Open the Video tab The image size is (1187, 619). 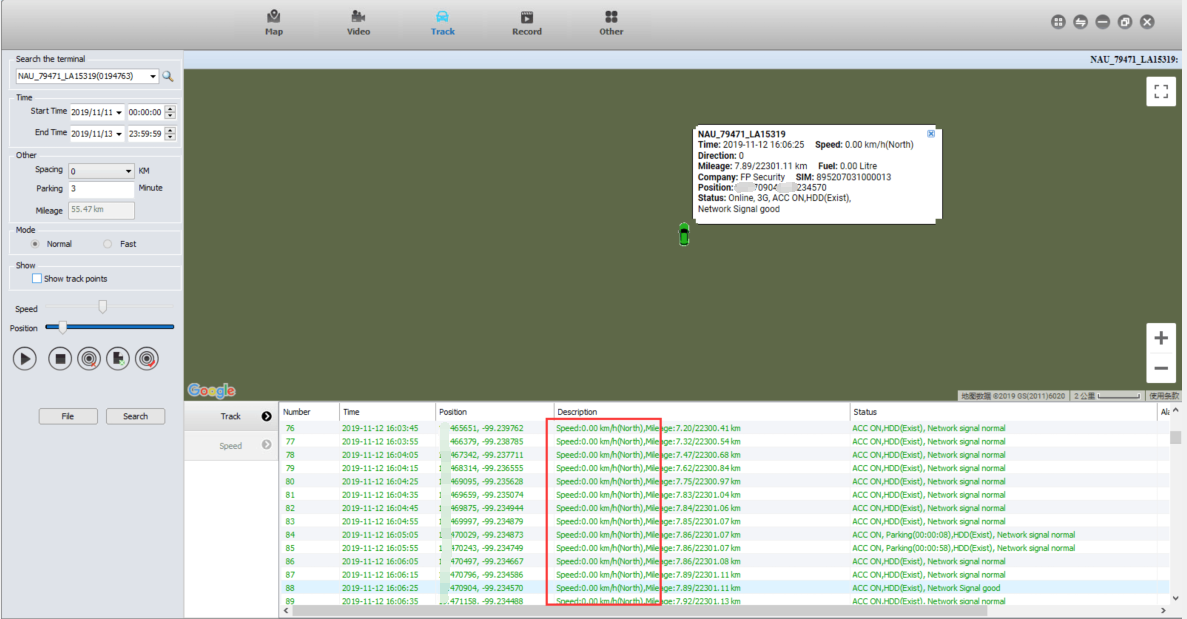358,23
